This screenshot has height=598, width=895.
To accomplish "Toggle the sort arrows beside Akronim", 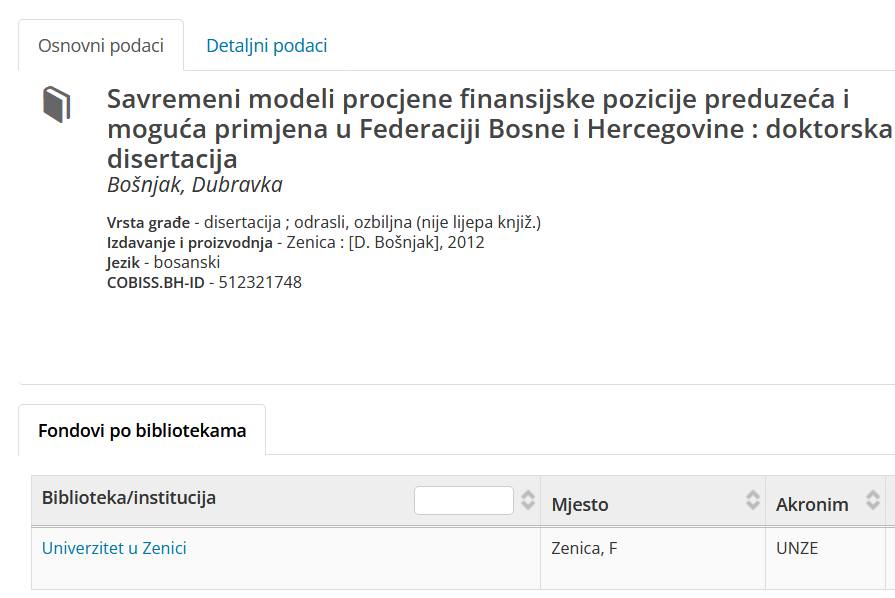I will point(873,501).
